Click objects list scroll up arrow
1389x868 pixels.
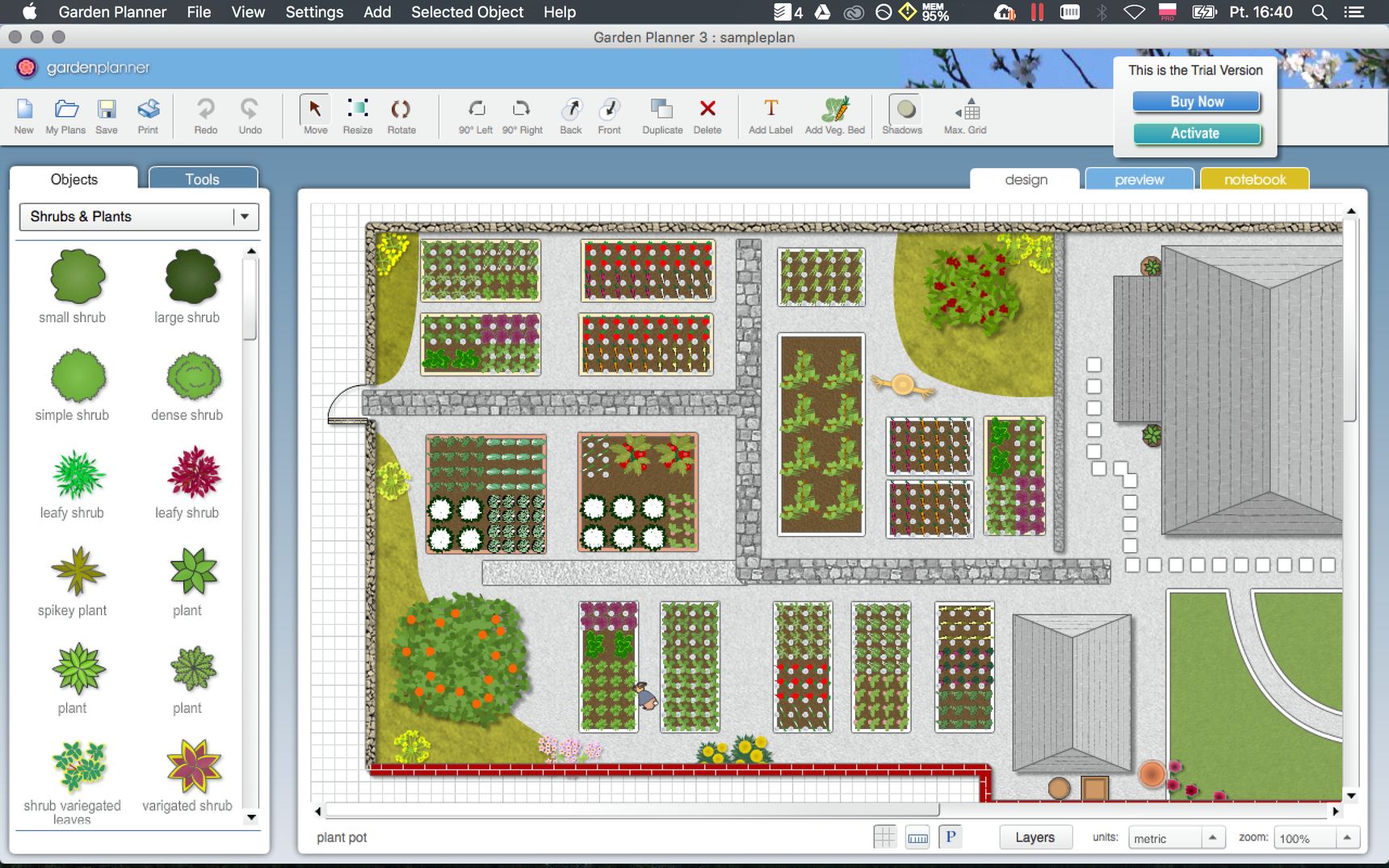pyautogui.click(x=251, y=251)
